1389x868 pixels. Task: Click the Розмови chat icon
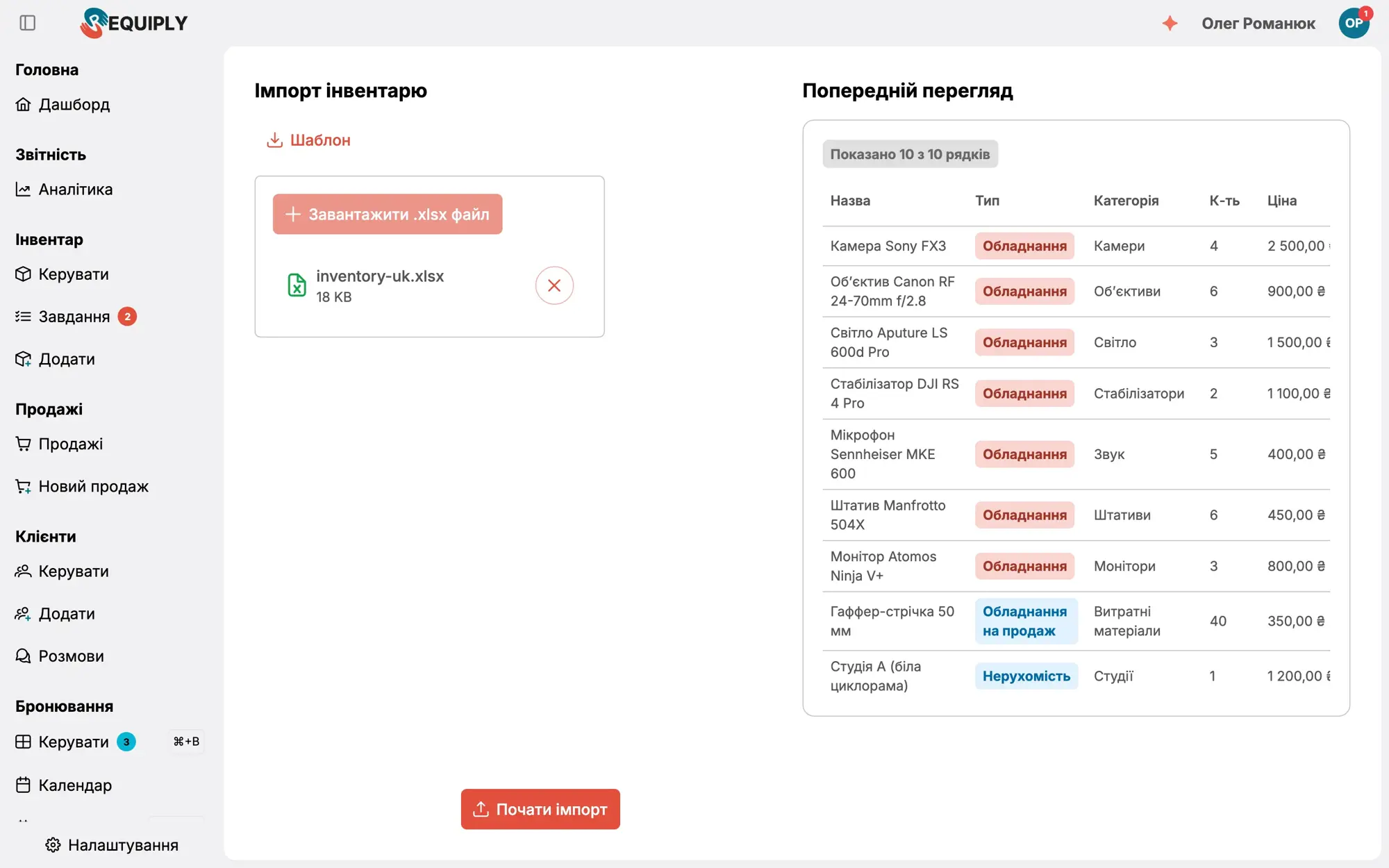point(24,656)
